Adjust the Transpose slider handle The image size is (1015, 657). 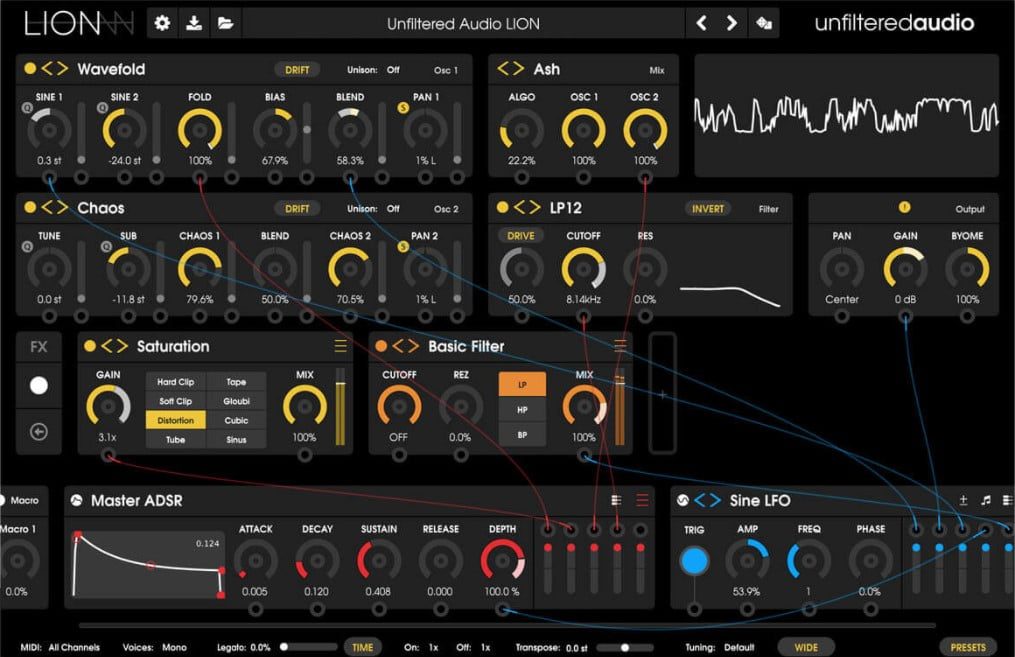pyautogui.click(x=625, y=647)
